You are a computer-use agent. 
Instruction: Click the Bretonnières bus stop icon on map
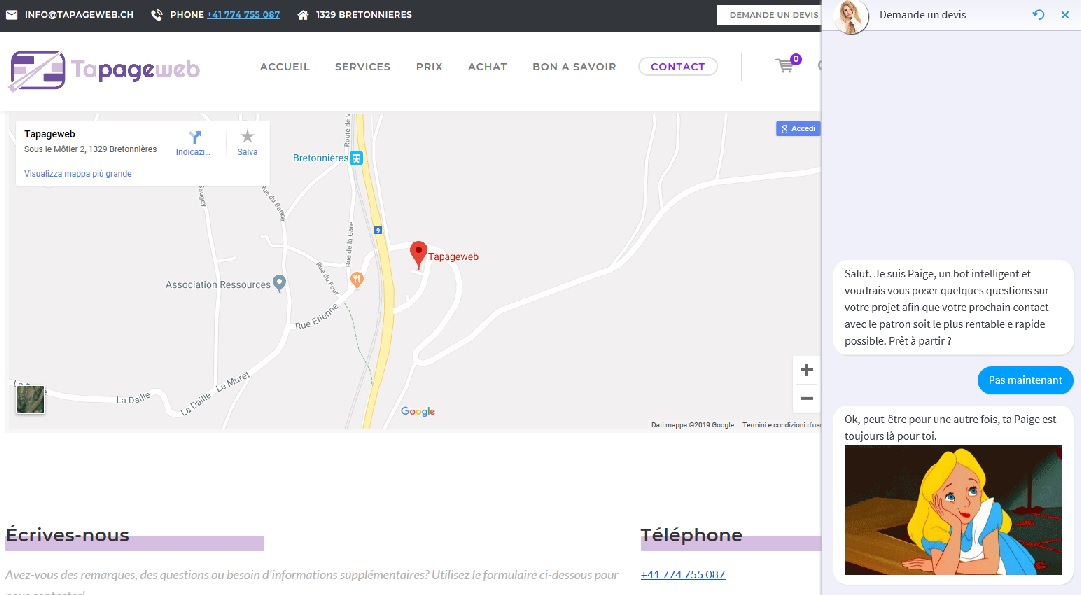pos(356,158)
